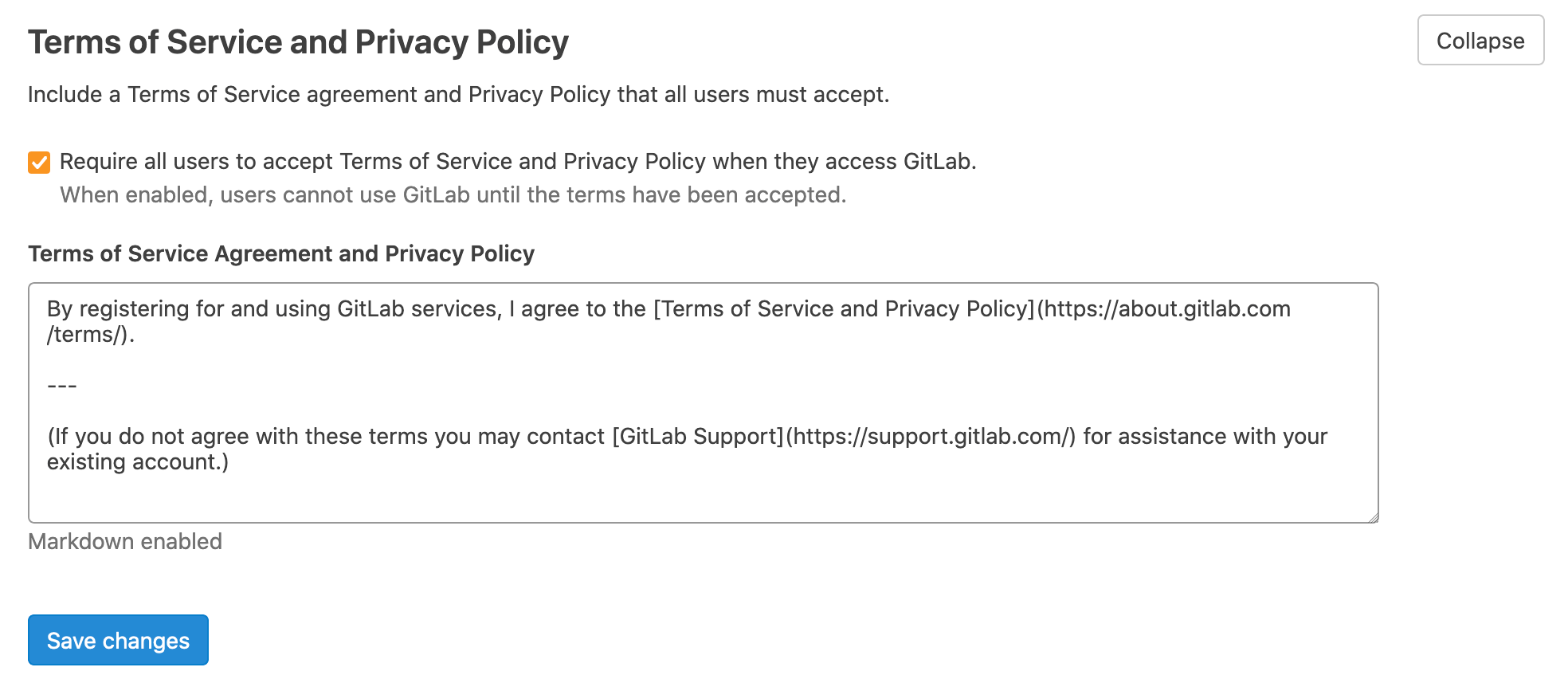This screenshot has height=675, width=1568.
Task: Place cursor on the "/terms/)." line
Action: [x=90, y=335]
